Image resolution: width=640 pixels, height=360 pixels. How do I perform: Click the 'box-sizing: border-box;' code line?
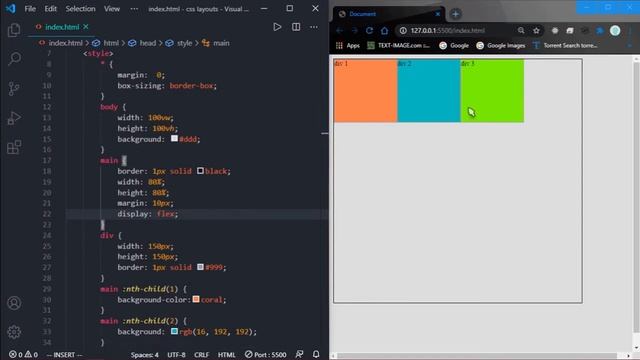167,86
